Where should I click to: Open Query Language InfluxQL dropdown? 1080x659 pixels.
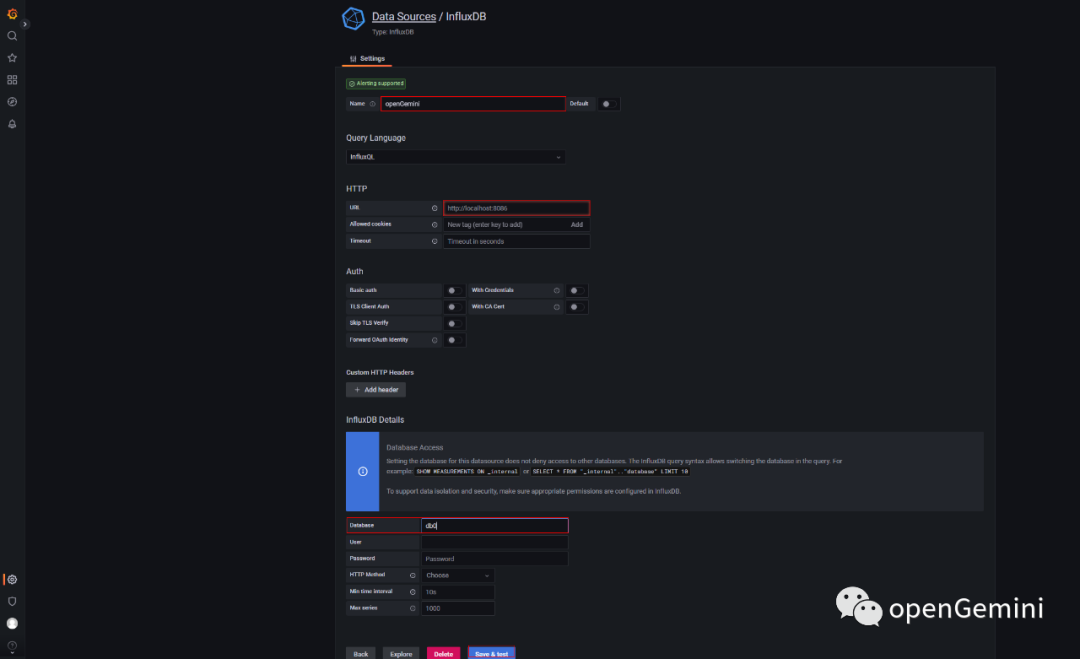point(455,157)
